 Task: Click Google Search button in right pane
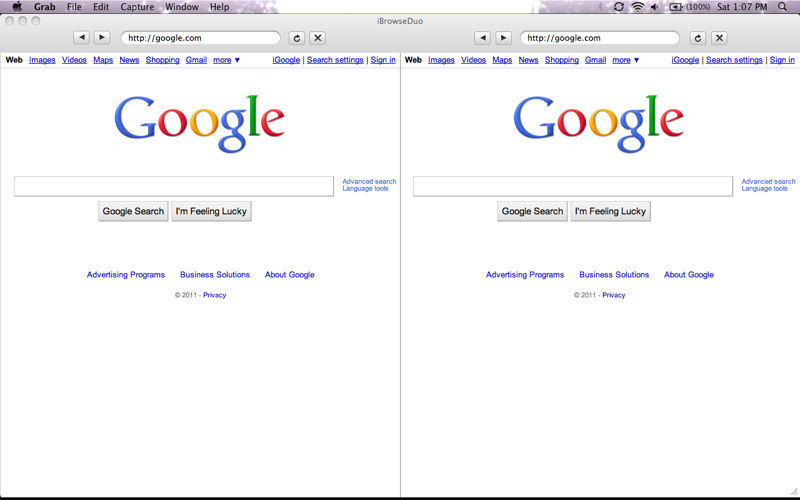coord(532,211)
